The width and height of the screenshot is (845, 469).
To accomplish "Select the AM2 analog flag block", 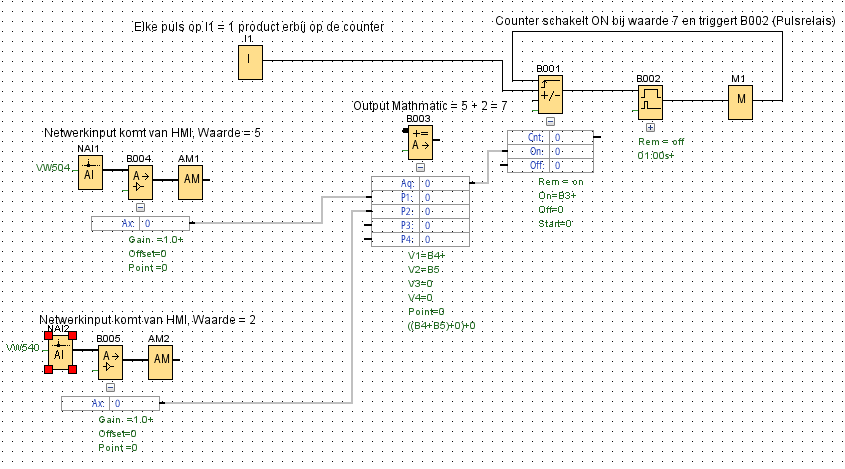I will (x=161, y=362).
